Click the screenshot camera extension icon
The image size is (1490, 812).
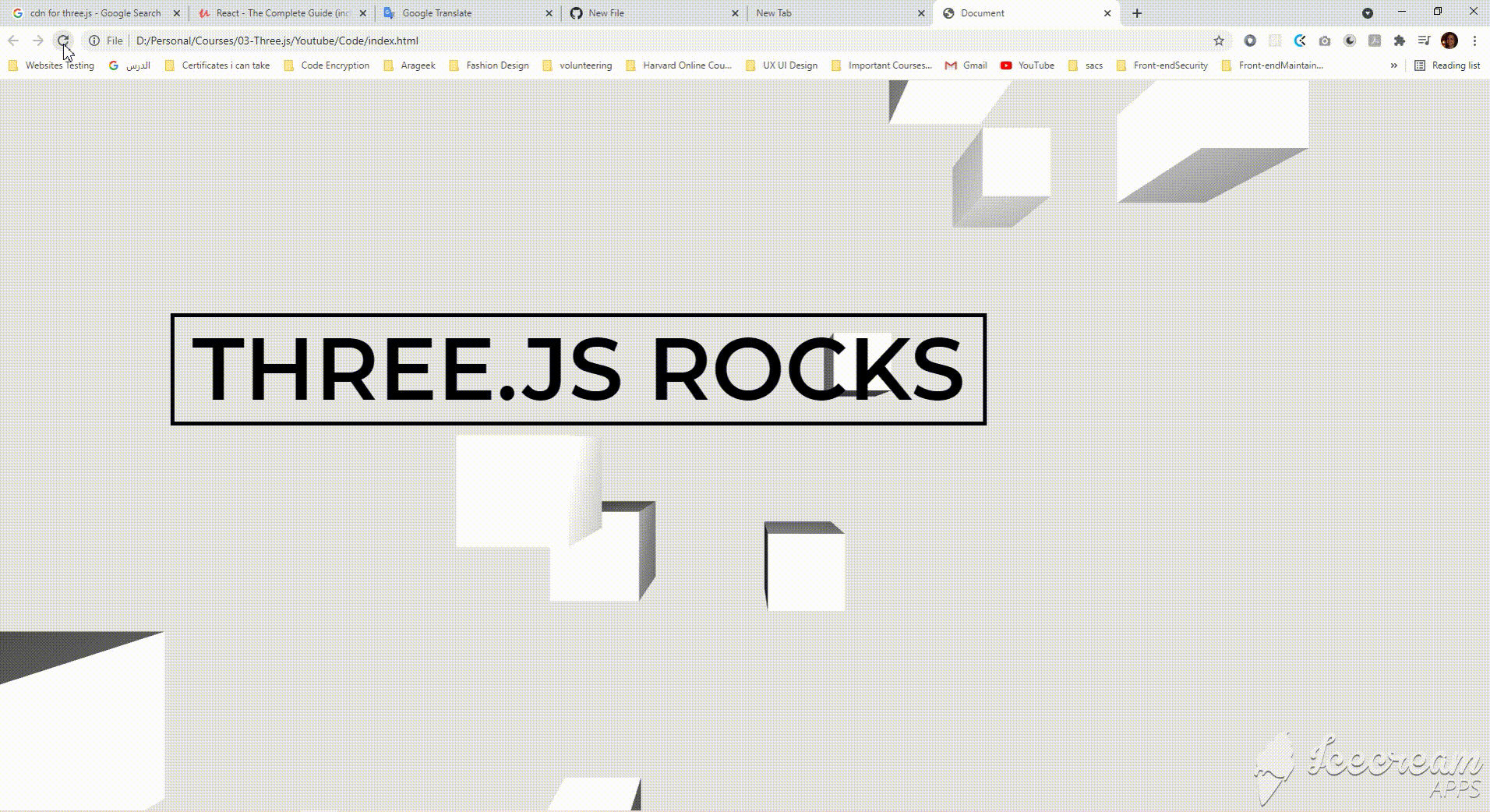[x=1323, y=41]
